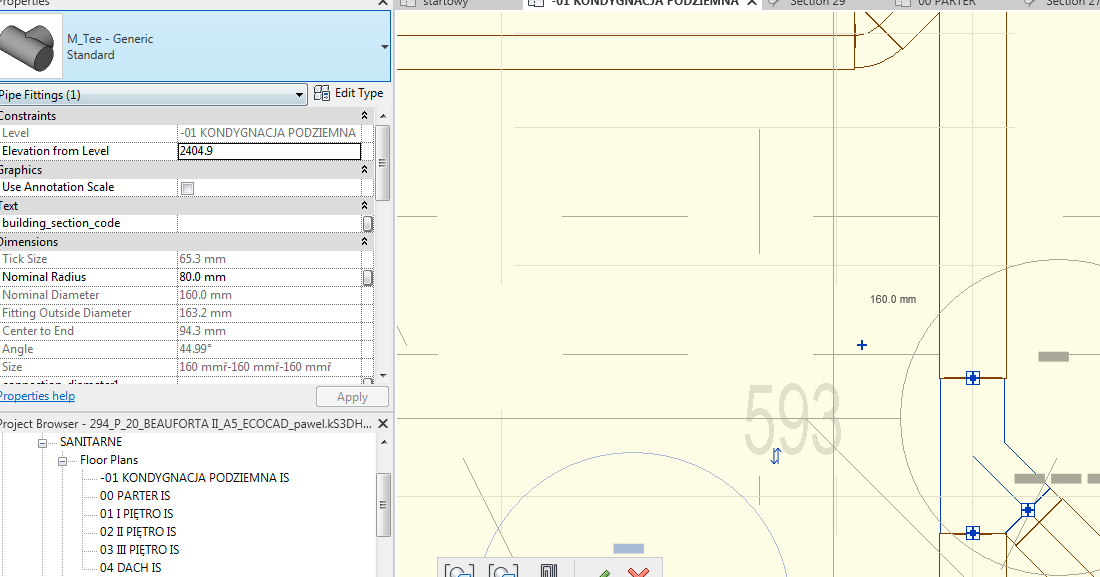Click the Nominal Diameter property label
1100x577 pixels.
51,296
